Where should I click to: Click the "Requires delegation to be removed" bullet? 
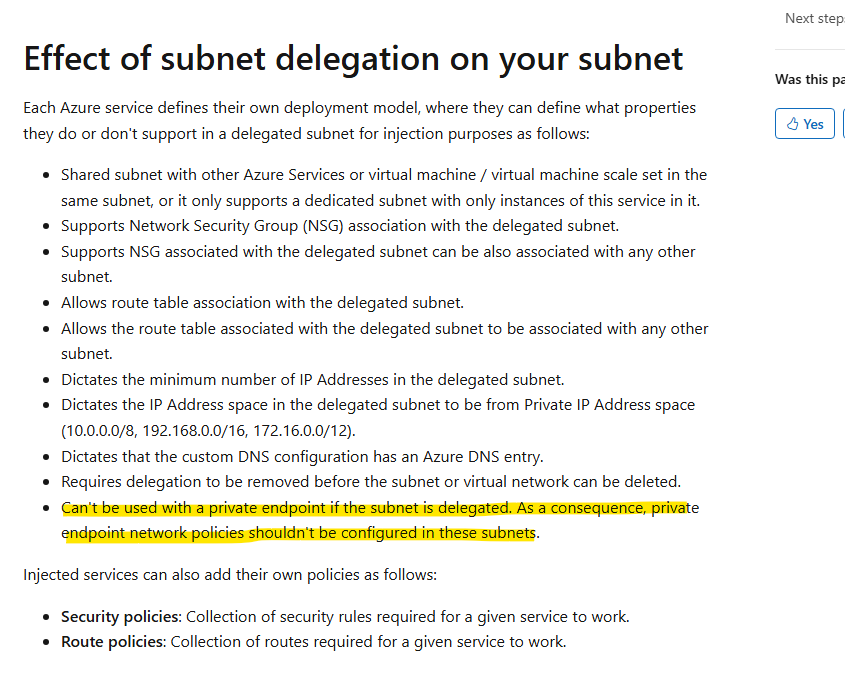tap(371, 482)
